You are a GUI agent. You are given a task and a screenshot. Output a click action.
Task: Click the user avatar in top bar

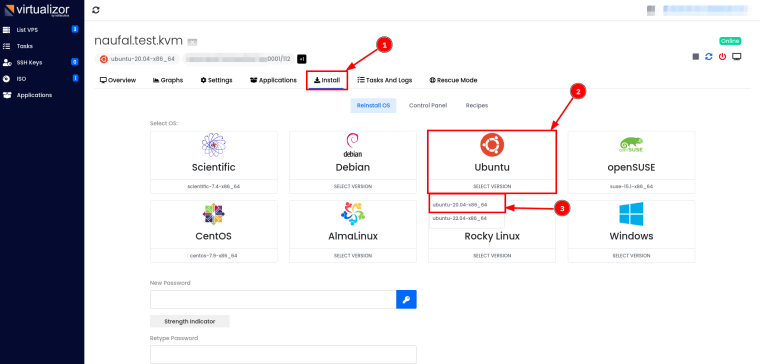click(x=651, y=9)
